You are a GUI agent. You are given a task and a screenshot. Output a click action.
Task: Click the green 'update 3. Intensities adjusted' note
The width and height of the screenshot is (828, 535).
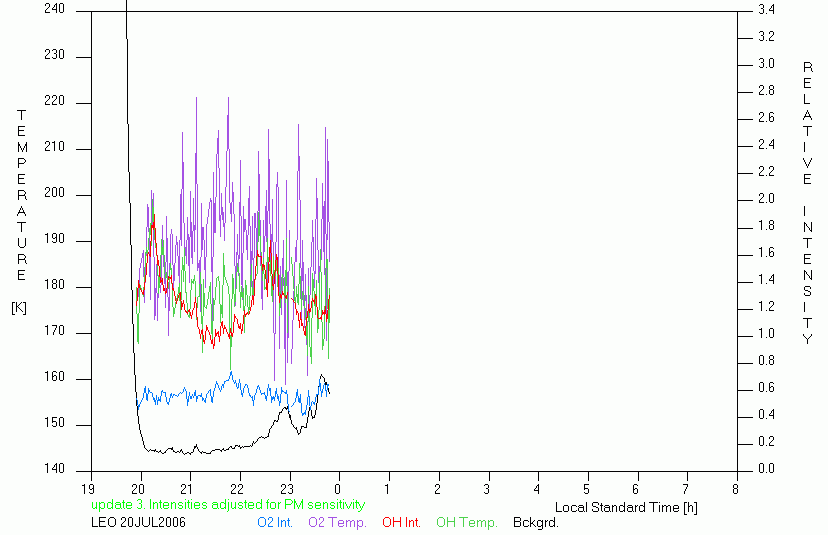tap(228, 504)
